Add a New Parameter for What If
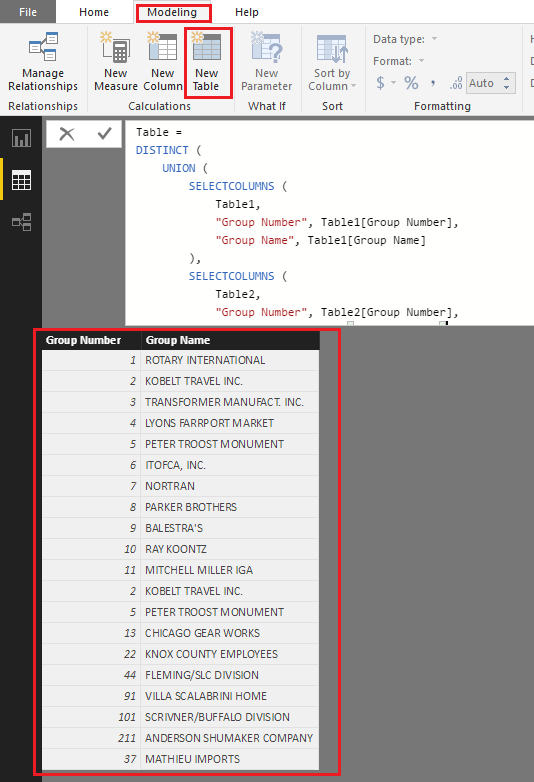This screenshot has height=782, width=534. click(266, 62)
